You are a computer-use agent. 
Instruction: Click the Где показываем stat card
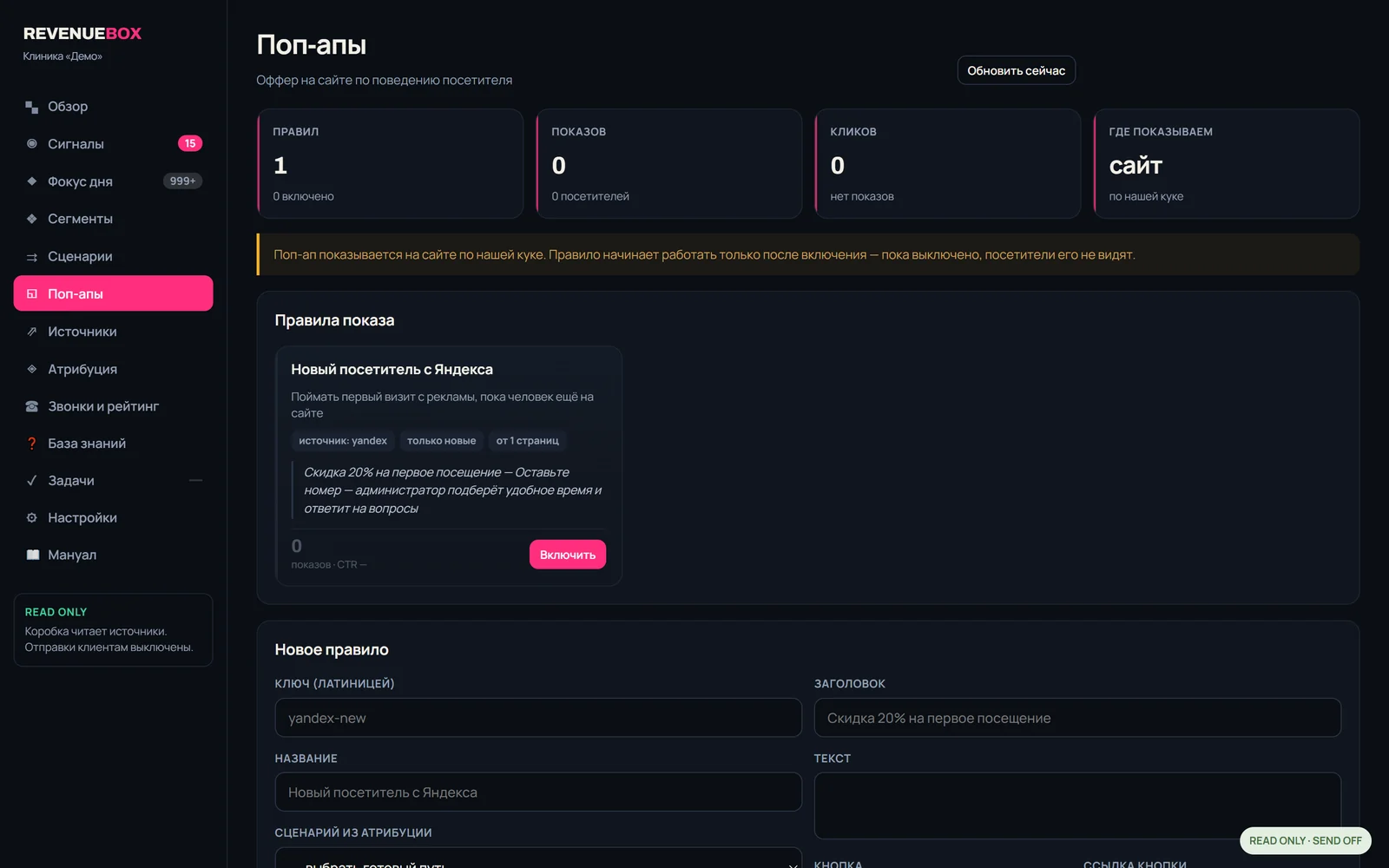coord(1227,164)
